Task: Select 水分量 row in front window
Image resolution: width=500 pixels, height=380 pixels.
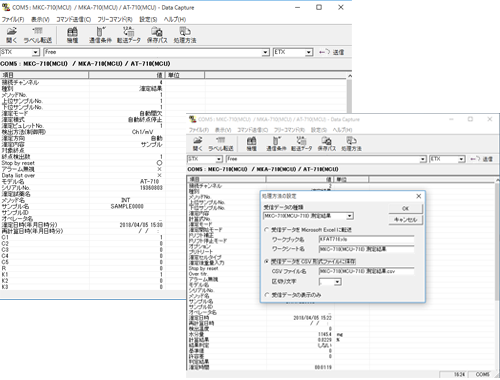Action: click(266, 334)
